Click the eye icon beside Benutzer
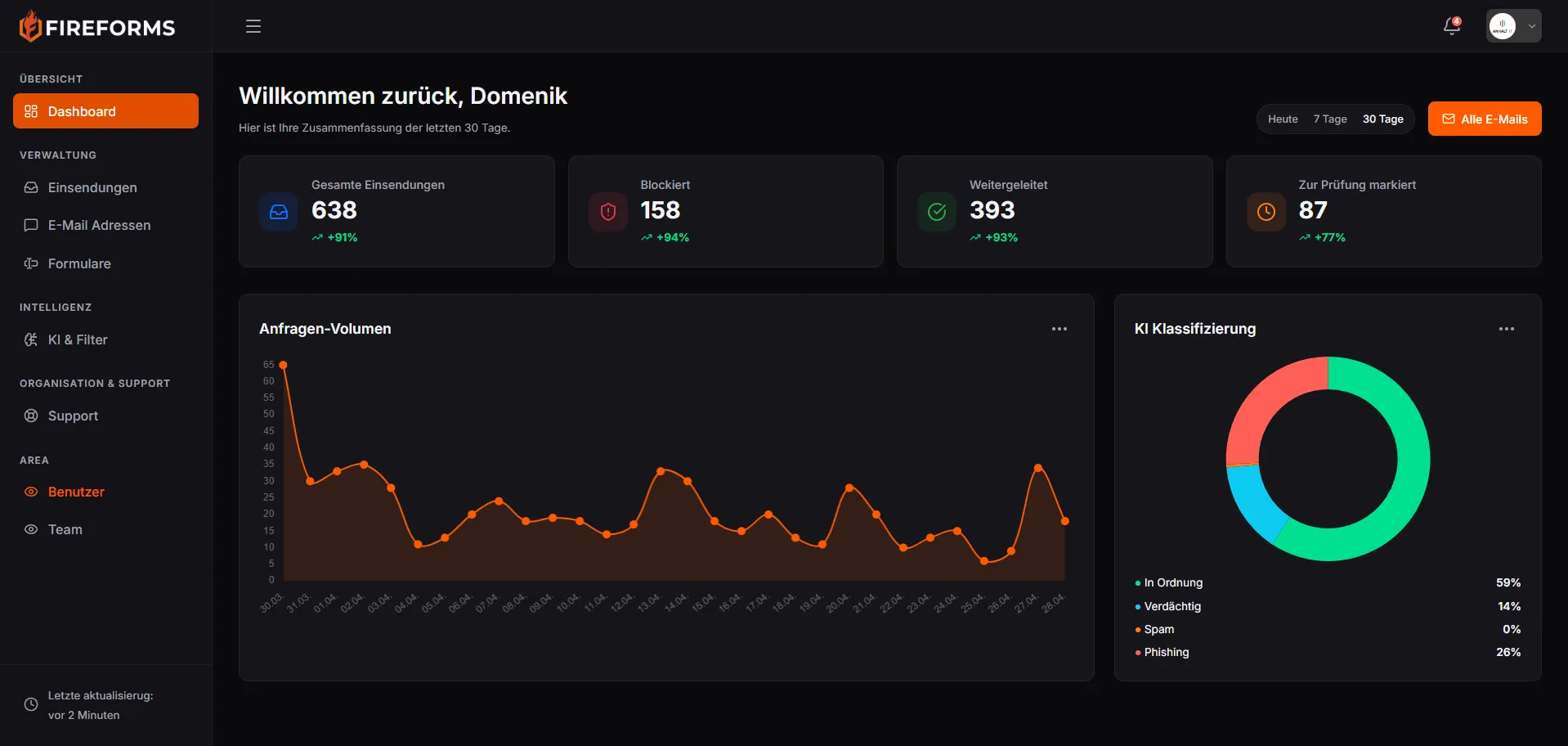The image size is (1568, 746). click(x=31, y=492)
